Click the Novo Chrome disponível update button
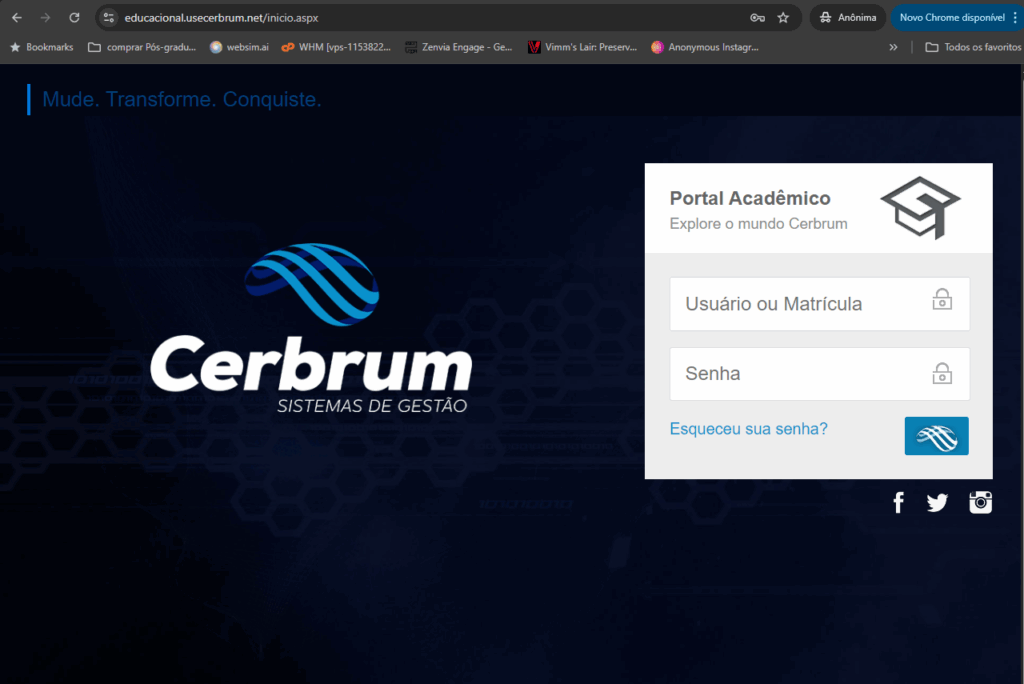Screen dimensions: 1024x684 (x=952, y=18)
